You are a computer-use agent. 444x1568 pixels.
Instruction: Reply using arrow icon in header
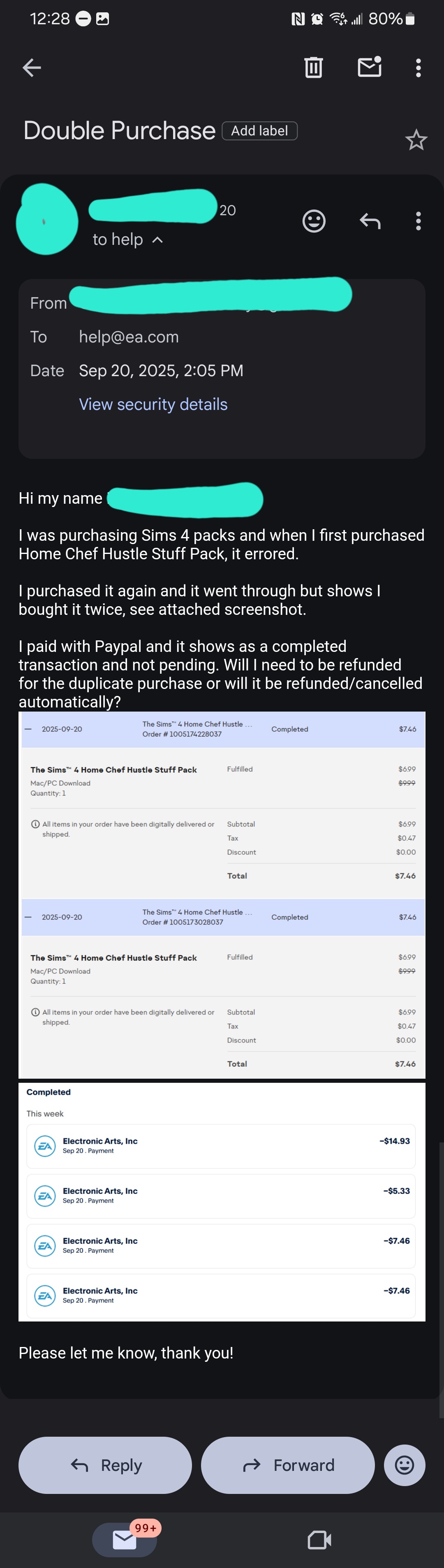370,221
